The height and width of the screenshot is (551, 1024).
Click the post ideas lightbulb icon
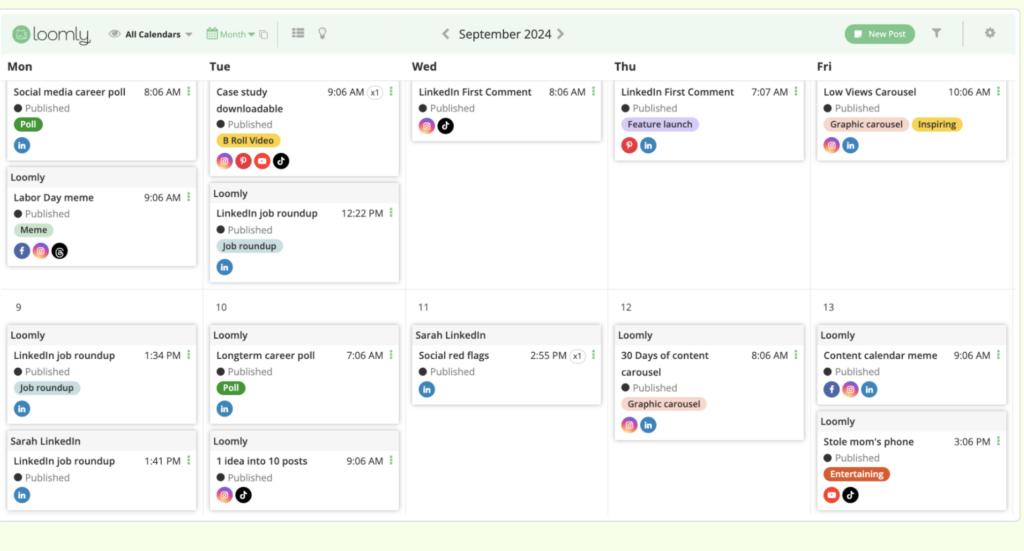click(x=322, y=33)
